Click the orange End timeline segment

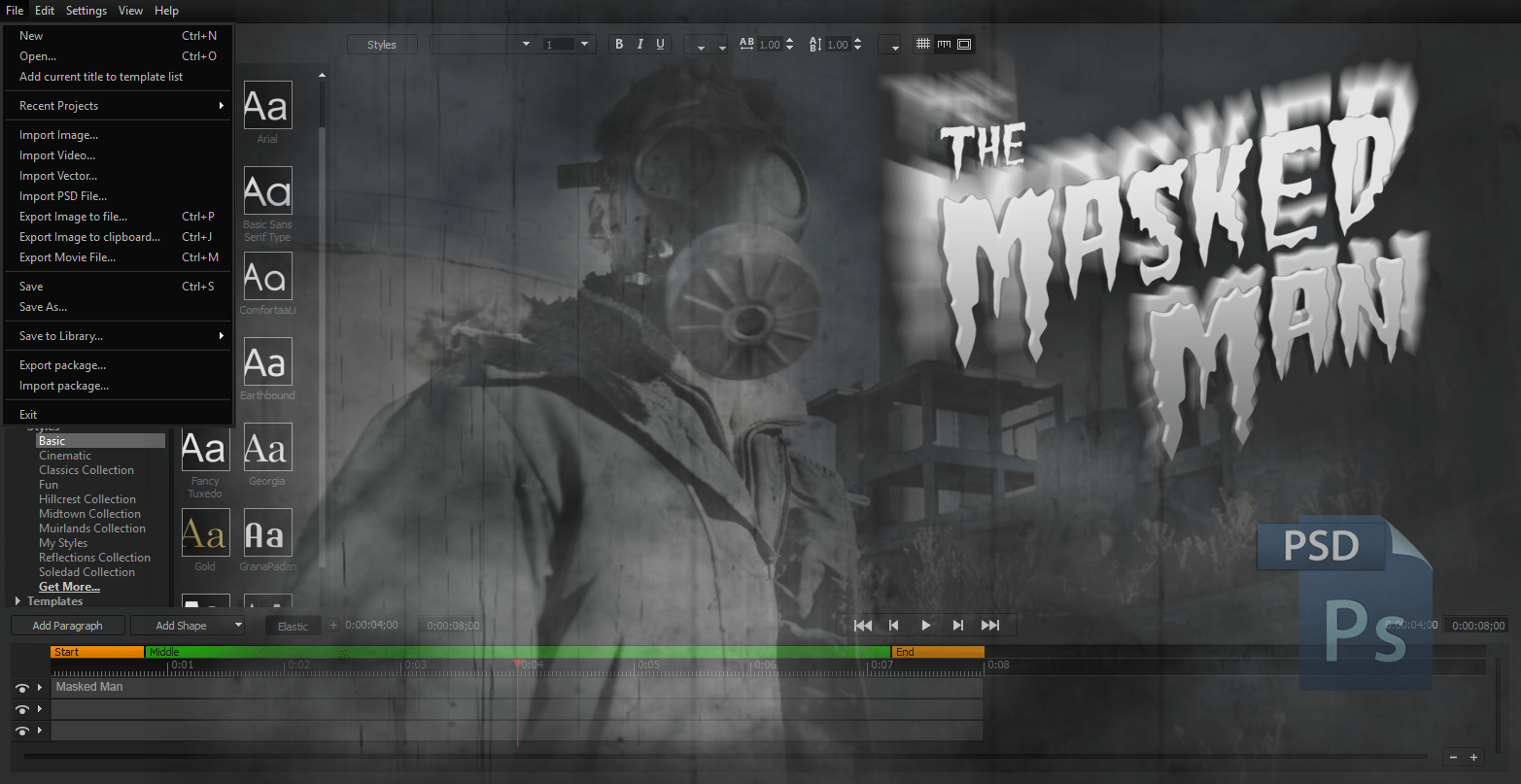pyautogui.click(x=938, y=652)
